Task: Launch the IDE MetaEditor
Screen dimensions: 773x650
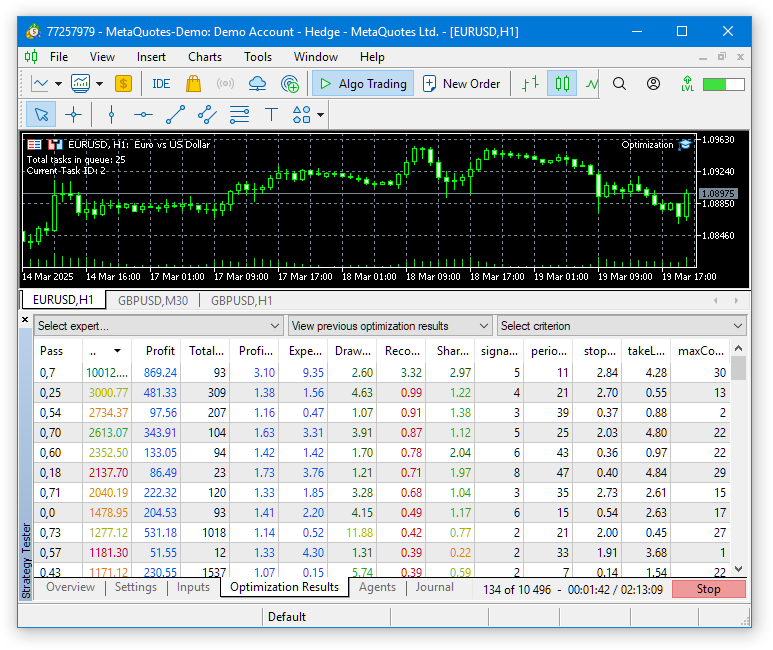Action: (161, 84)
